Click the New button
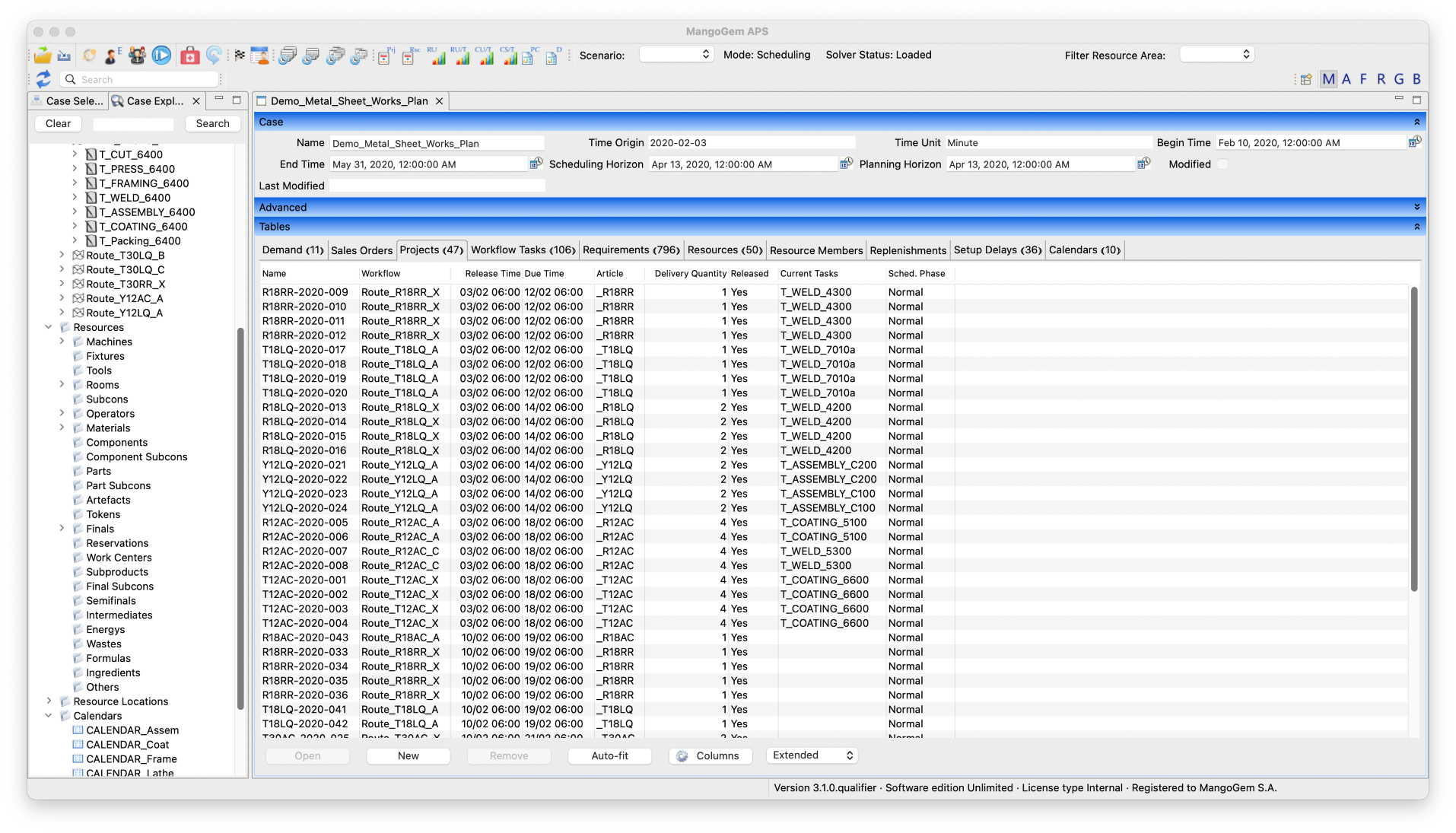Image resolution: width=1456 pixels, height=833 pixels. pos(408,755)
